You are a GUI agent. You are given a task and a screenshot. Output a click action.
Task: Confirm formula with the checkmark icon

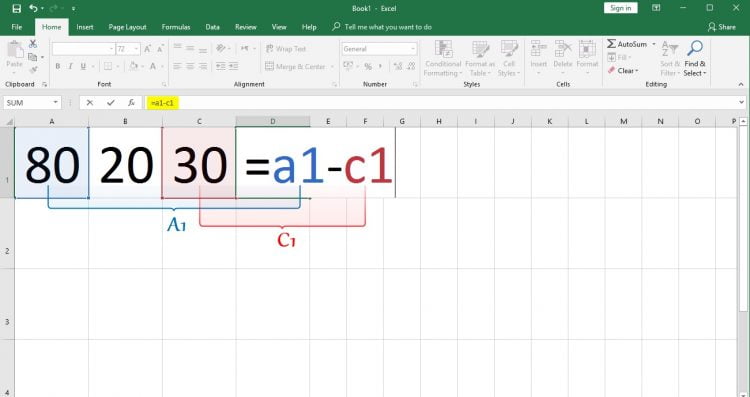coord(111,103)
